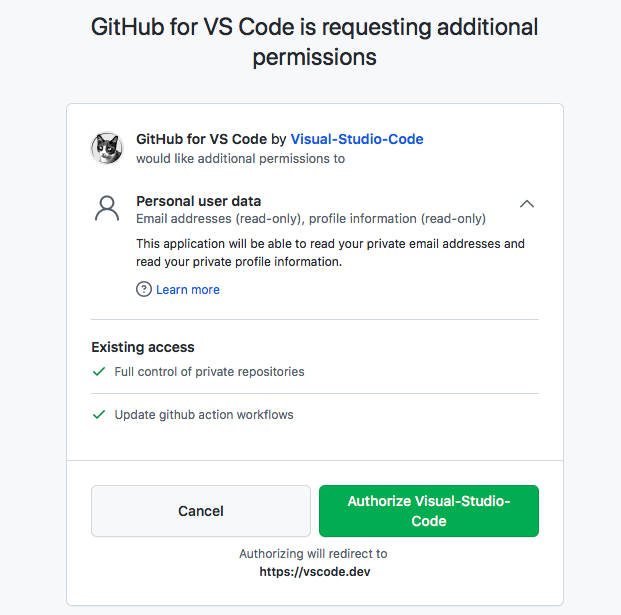
Task: Select the Full control of private repositories entry
Action: [x=209, y=371]
